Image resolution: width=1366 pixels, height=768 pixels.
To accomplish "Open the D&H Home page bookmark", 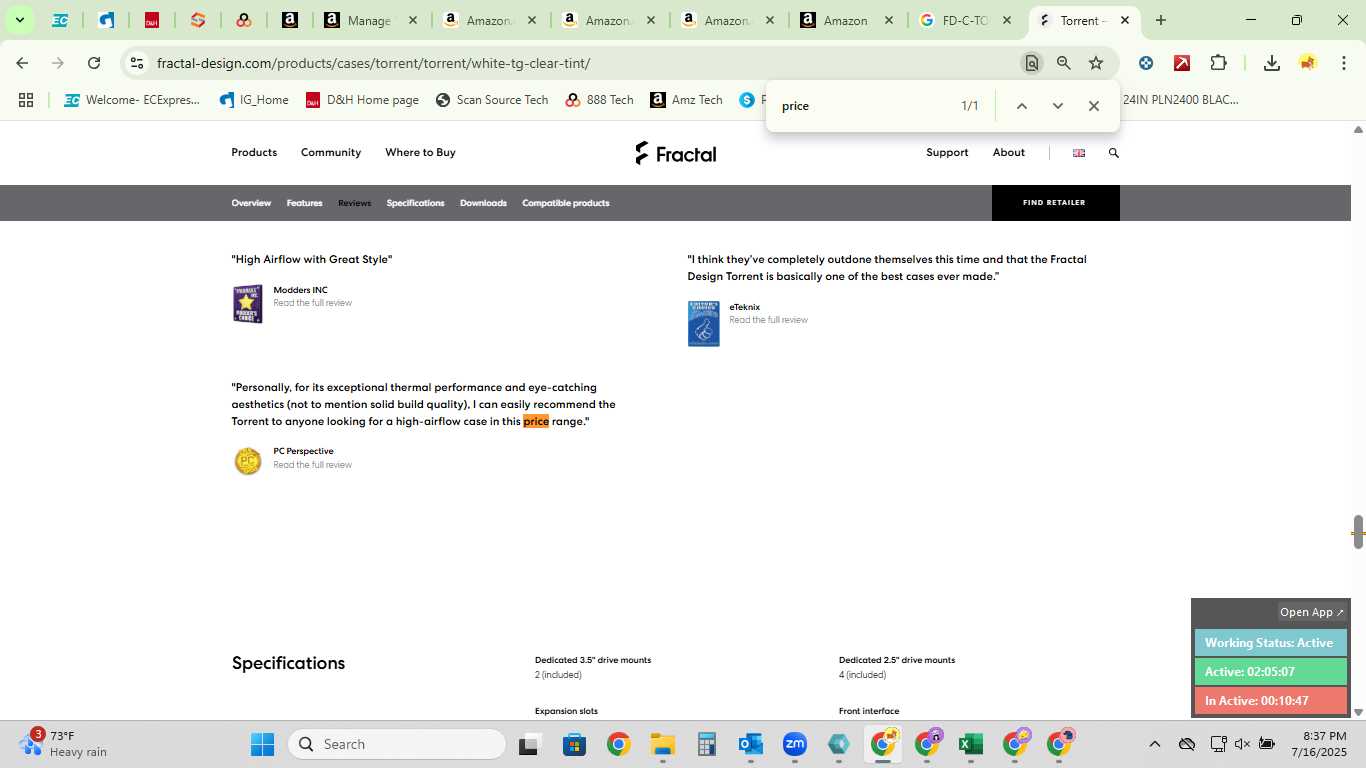I will click(x=362, y=100).
